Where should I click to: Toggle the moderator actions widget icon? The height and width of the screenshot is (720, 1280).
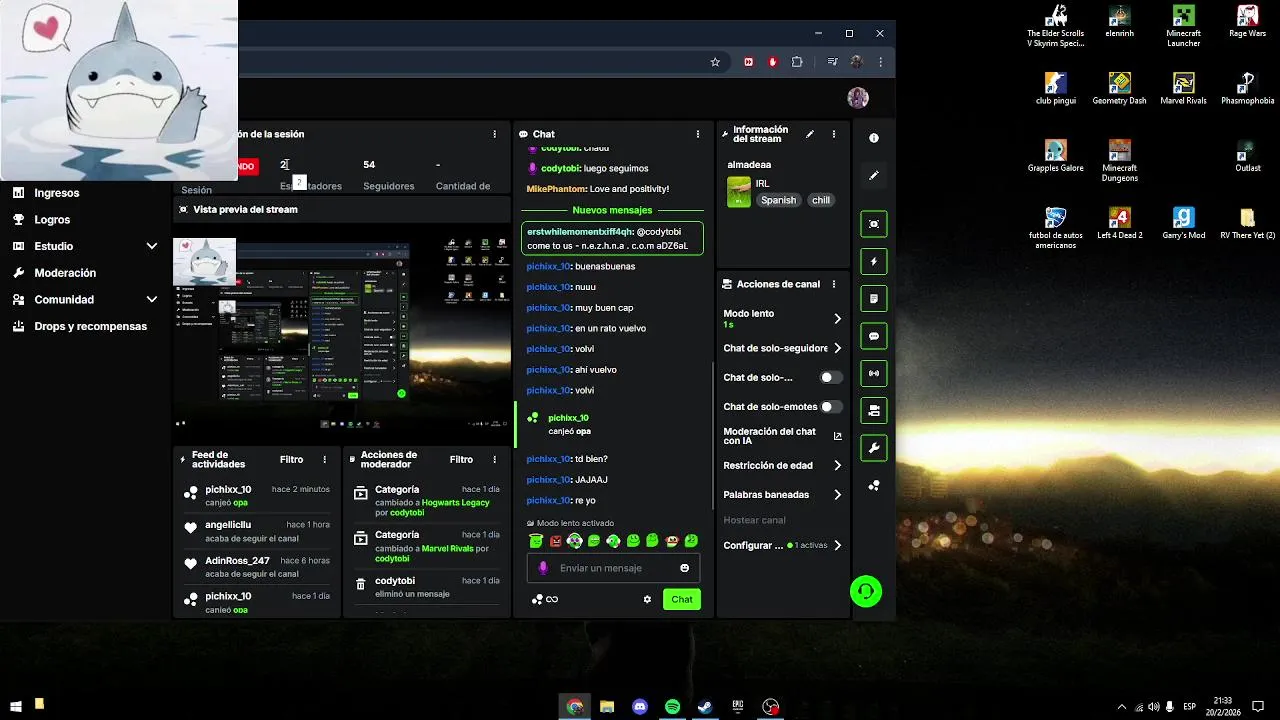point(874,410)
